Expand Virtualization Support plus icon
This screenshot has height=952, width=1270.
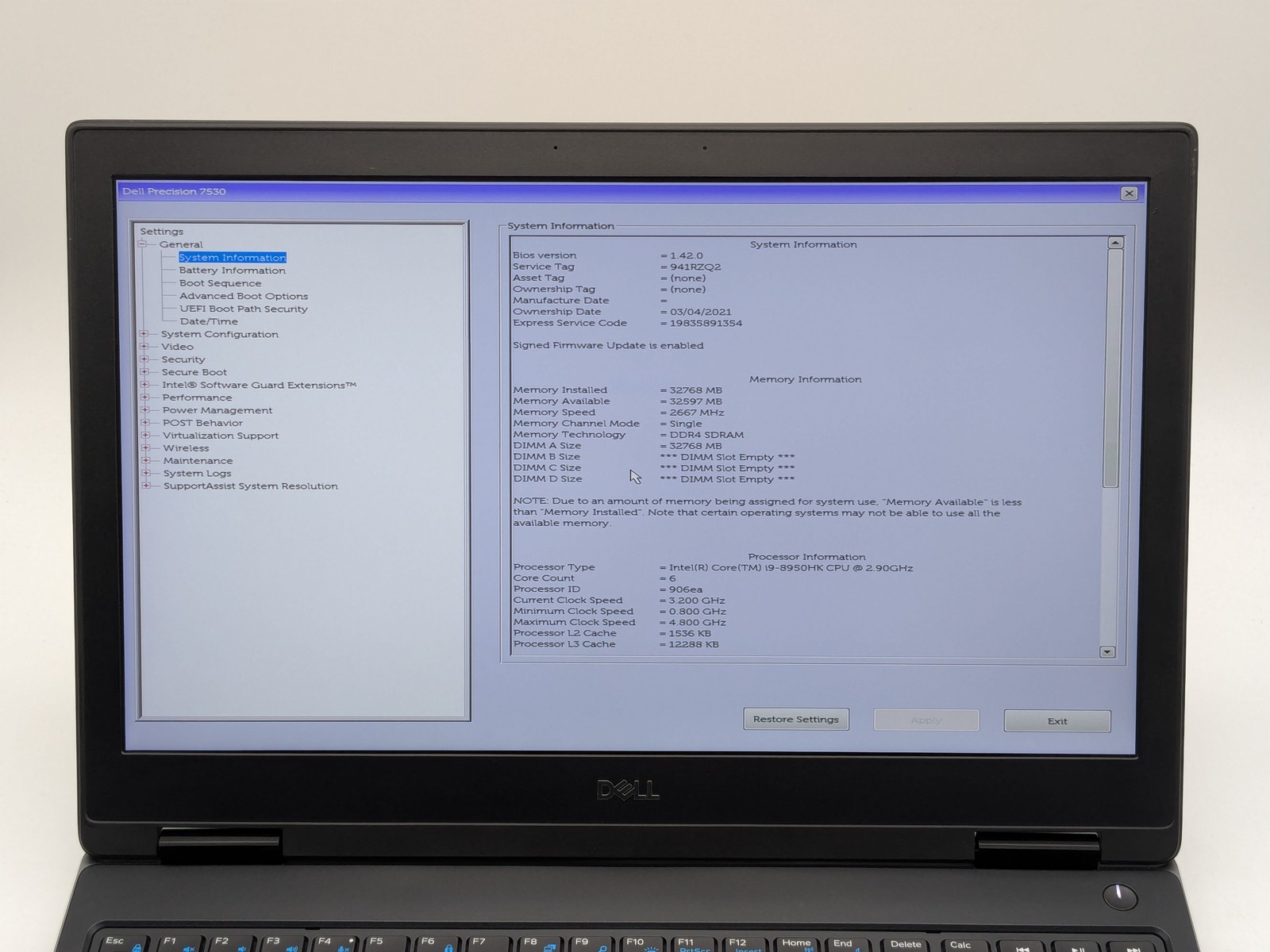[145, 436]
